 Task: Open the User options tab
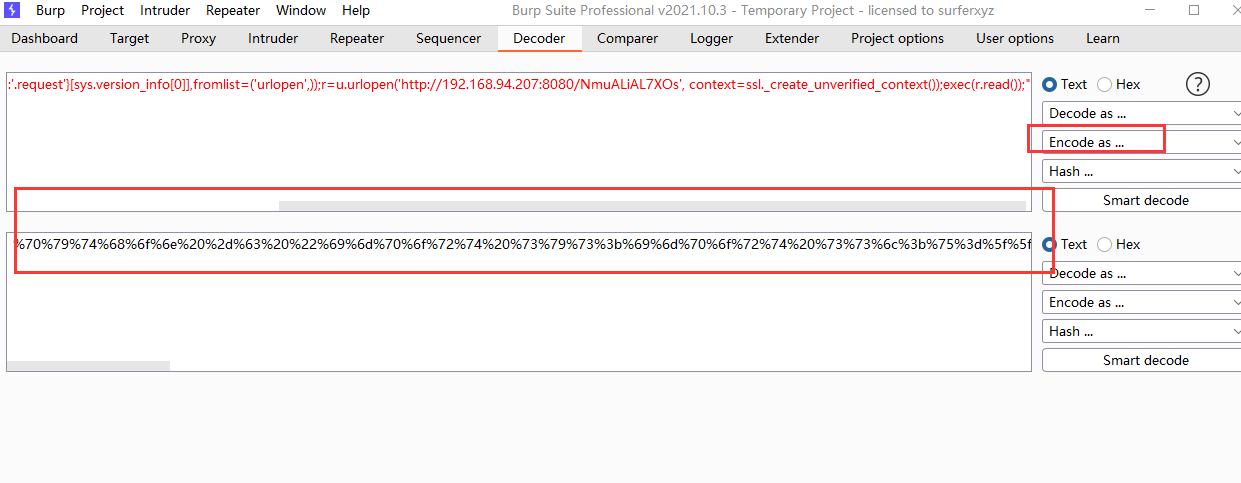(x=1015, y=38)
